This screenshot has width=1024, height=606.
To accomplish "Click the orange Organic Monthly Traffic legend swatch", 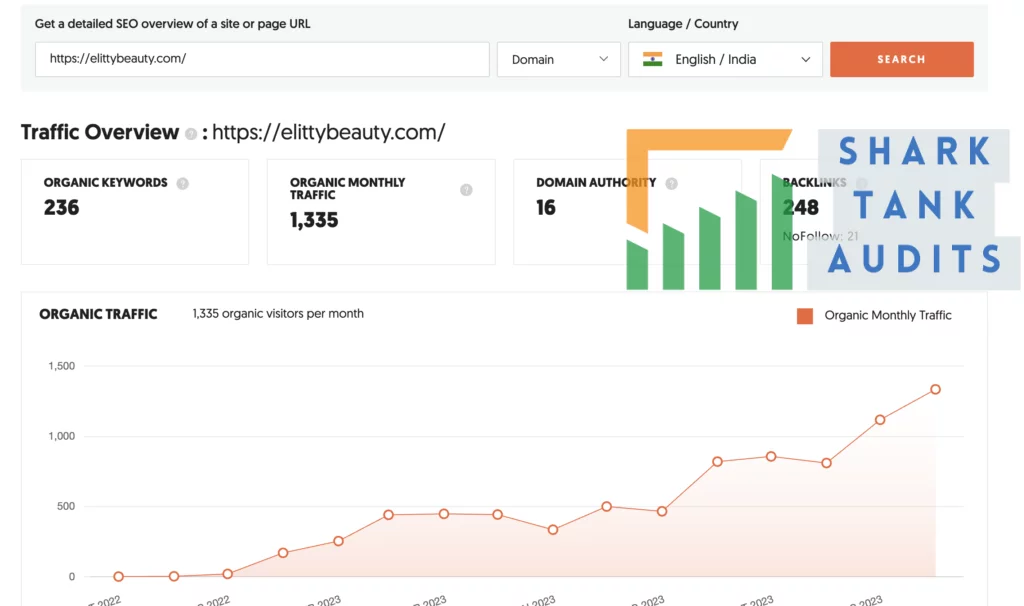I will click(x=805, y=316).
